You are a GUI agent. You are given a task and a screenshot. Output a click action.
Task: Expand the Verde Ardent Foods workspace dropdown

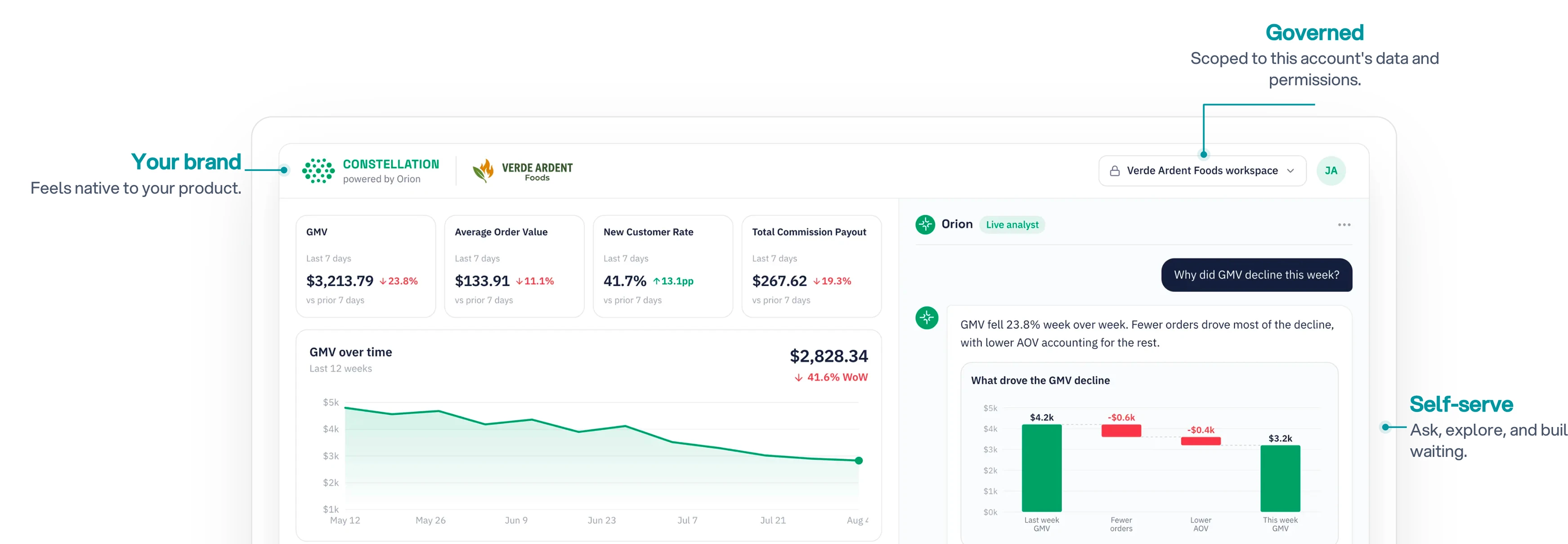pyautogui.click(x=1201, y=171)
